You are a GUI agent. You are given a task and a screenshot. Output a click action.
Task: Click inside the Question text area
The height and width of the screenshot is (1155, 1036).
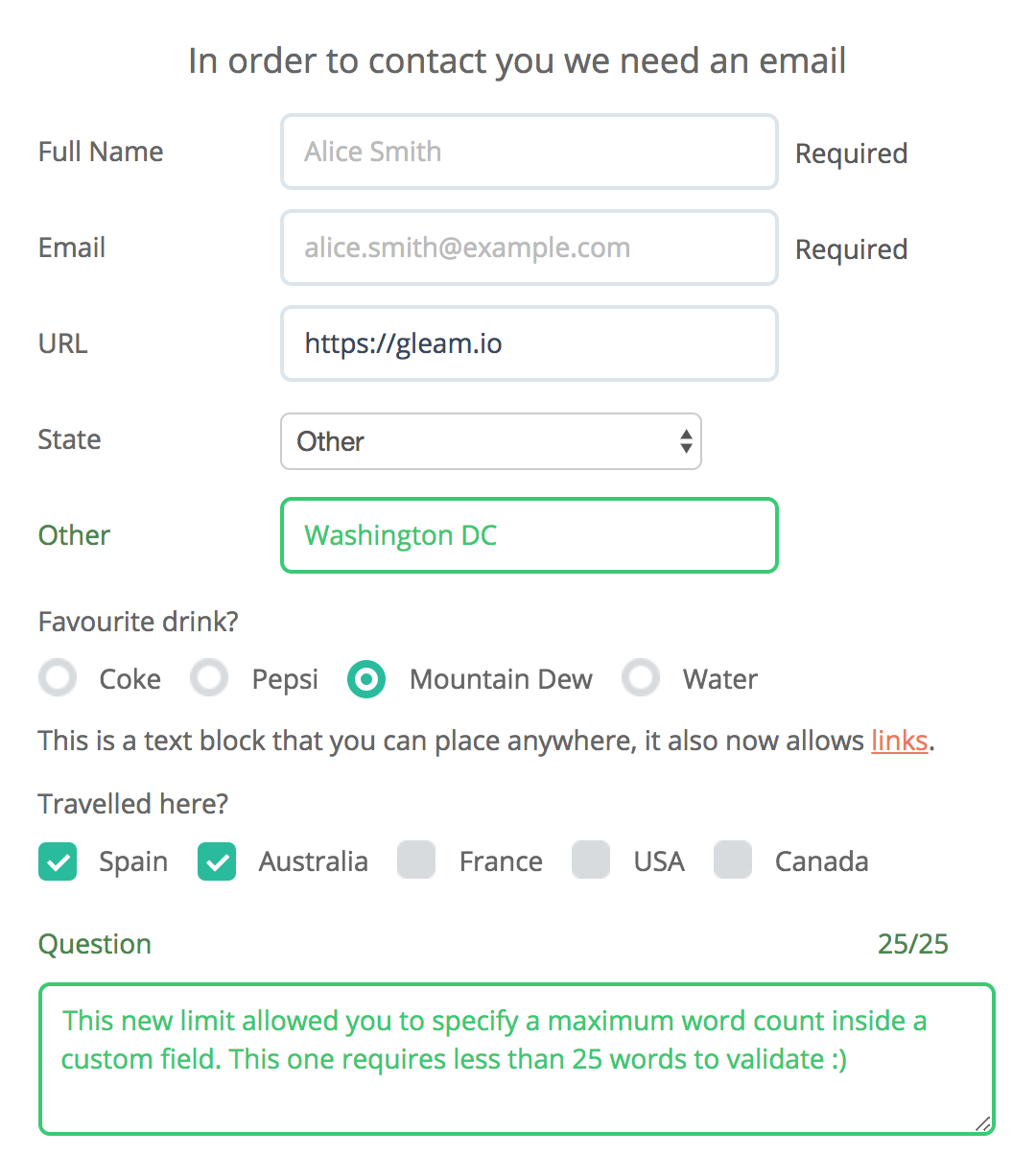coord(516,1055)
